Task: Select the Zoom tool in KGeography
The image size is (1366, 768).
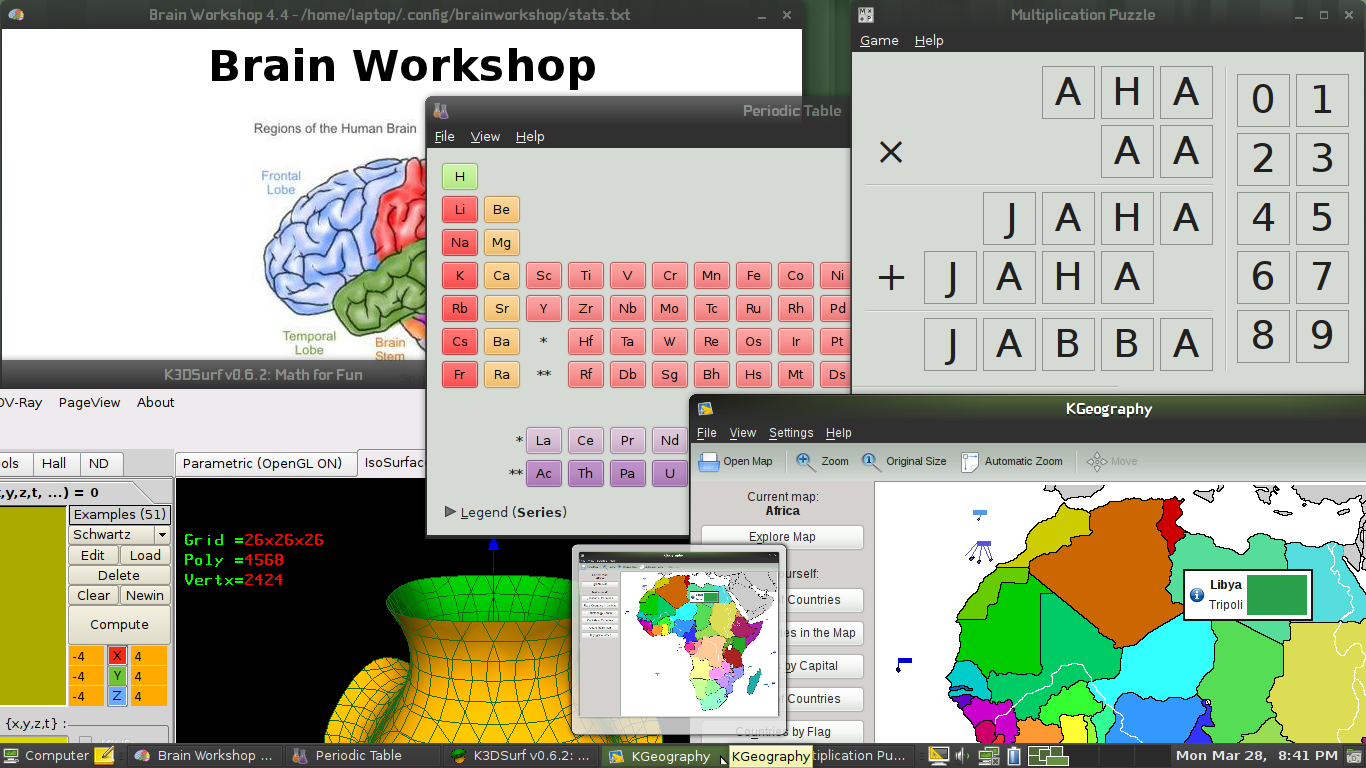Action: point(823,461)
